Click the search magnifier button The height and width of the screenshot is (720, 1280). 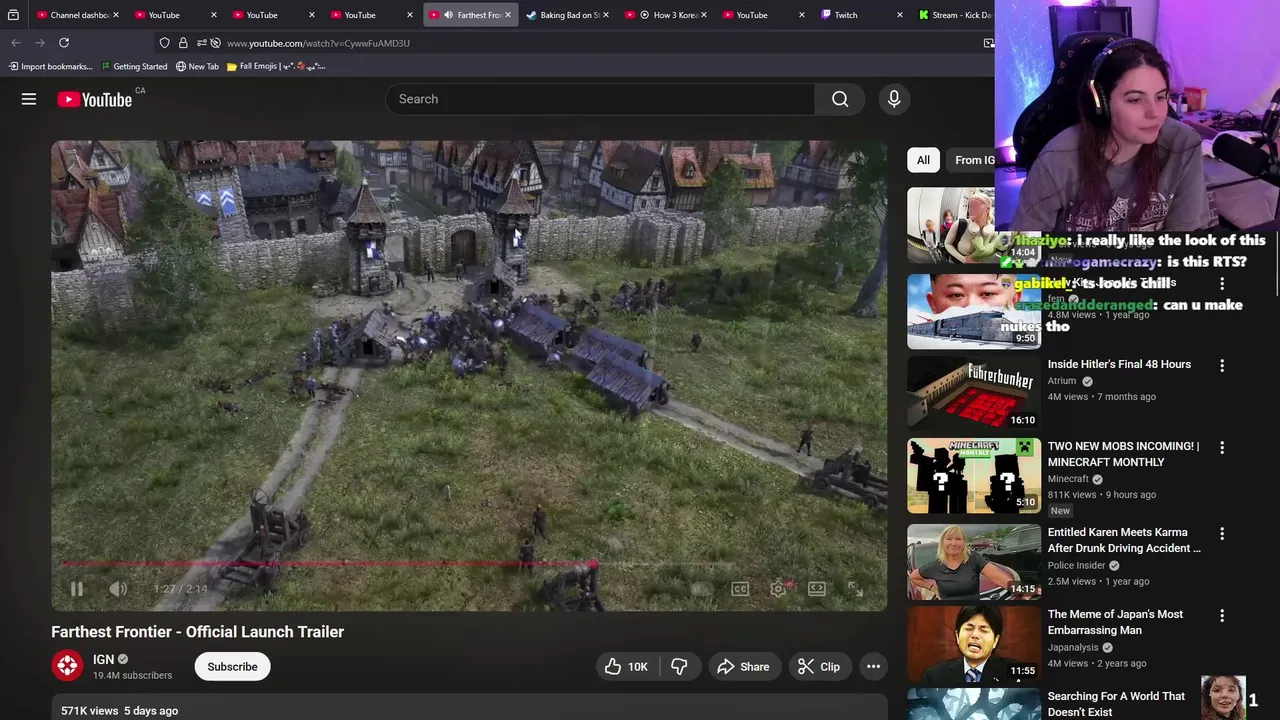coord(840,99)
